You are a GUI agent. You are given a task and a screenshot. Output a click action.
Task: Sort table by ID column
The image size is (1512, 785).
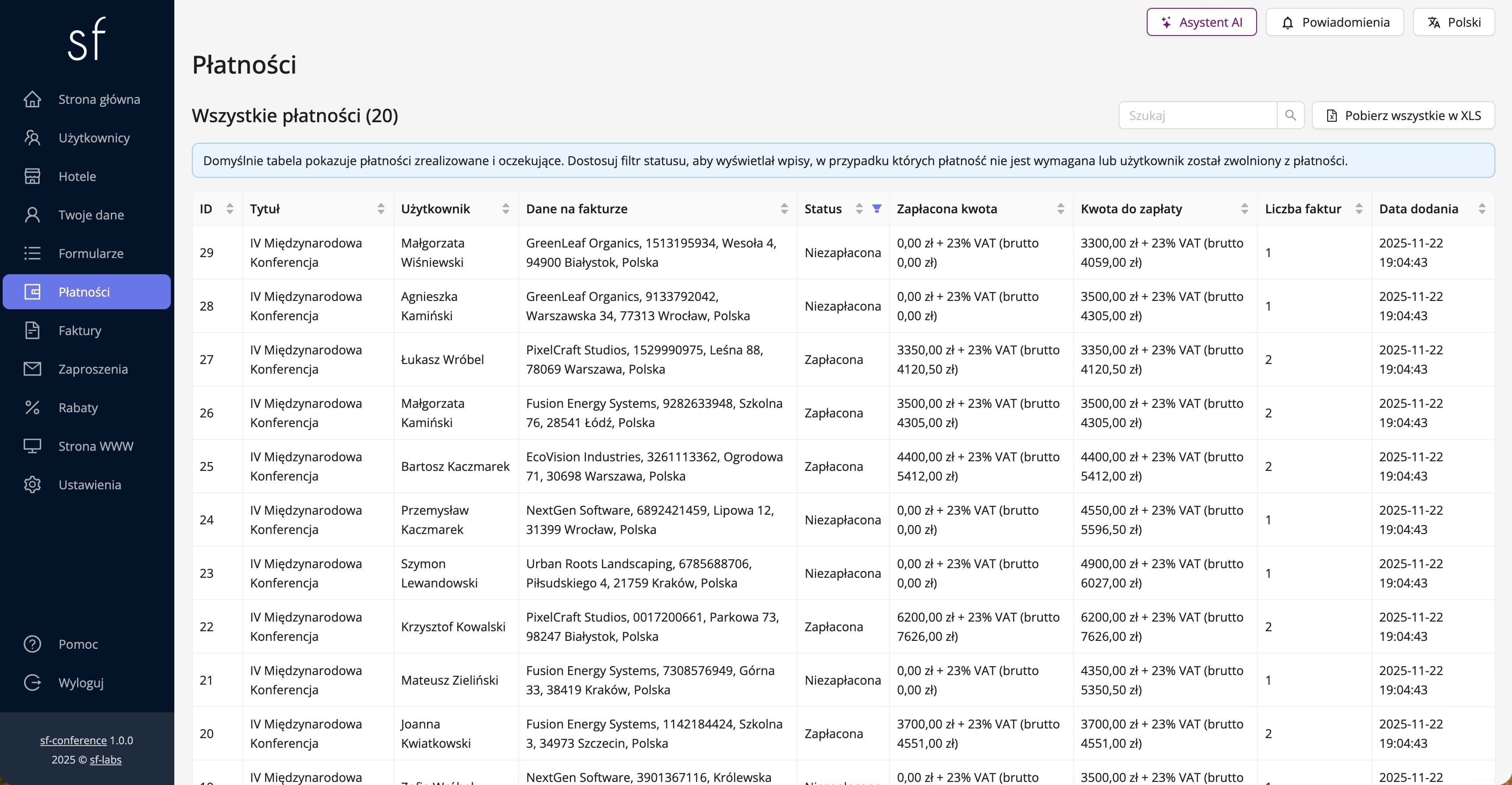pyautogui.click(x=230, y=209)
